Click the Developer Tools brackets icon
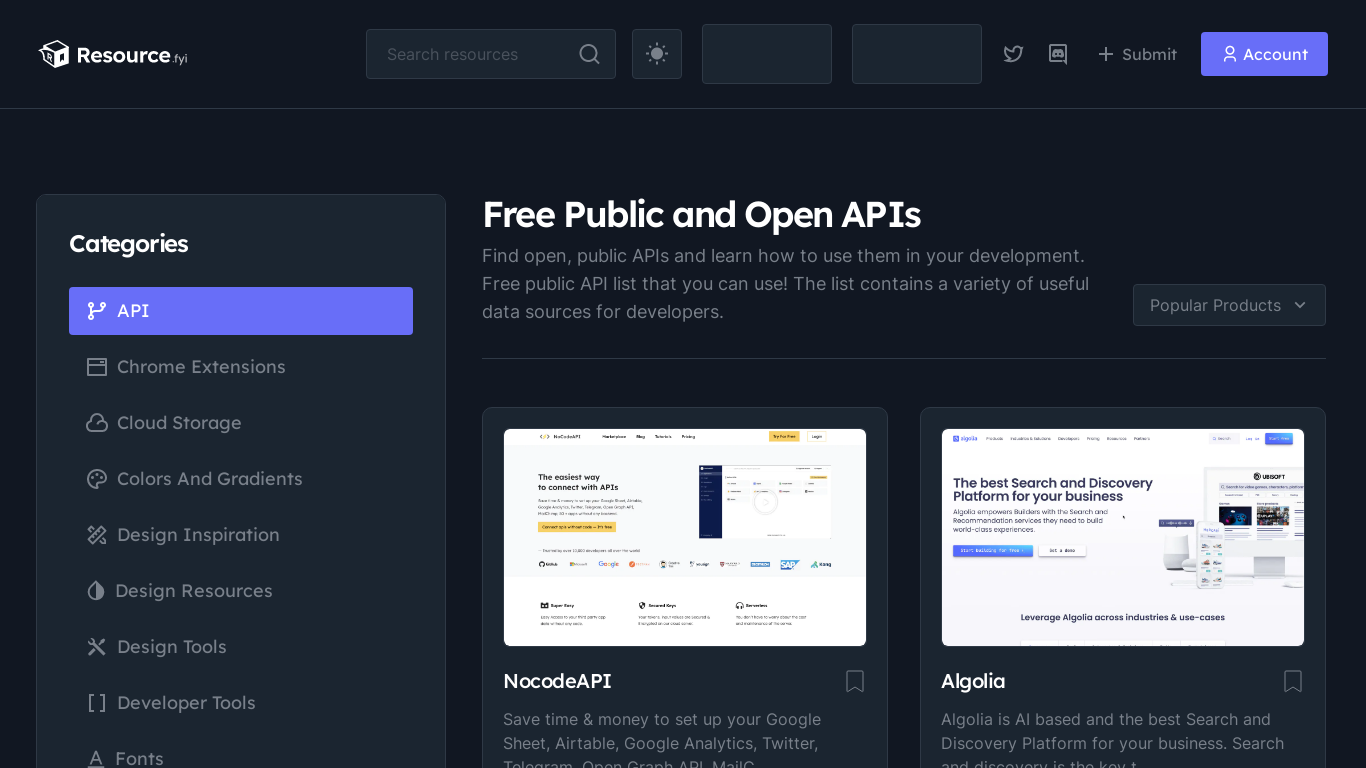The image size is (1366, 768). pos(96,703)
